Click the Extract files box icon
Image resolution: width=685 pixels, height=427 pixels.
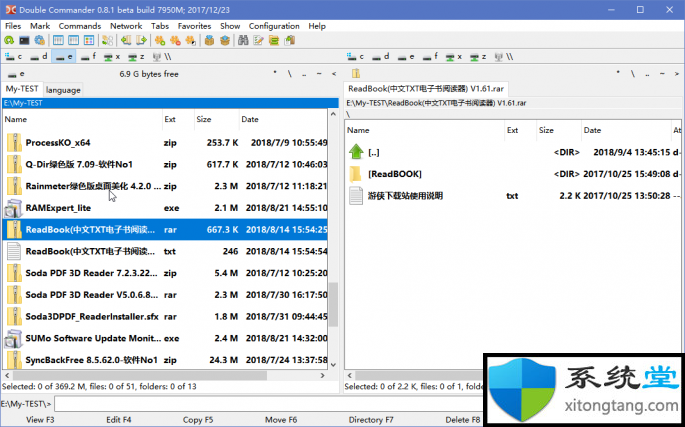[x=225, y=41]
